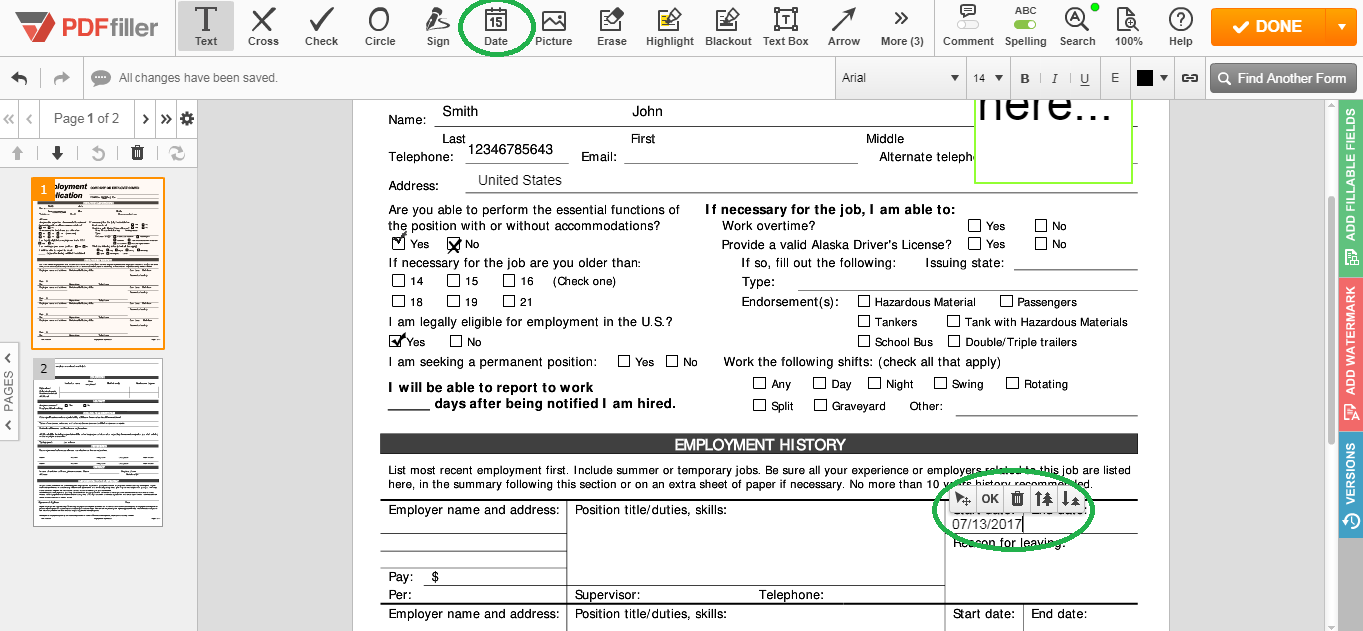Add a Text Box
The width and height of the screenshot is (1363, 631).
[786, 26]
